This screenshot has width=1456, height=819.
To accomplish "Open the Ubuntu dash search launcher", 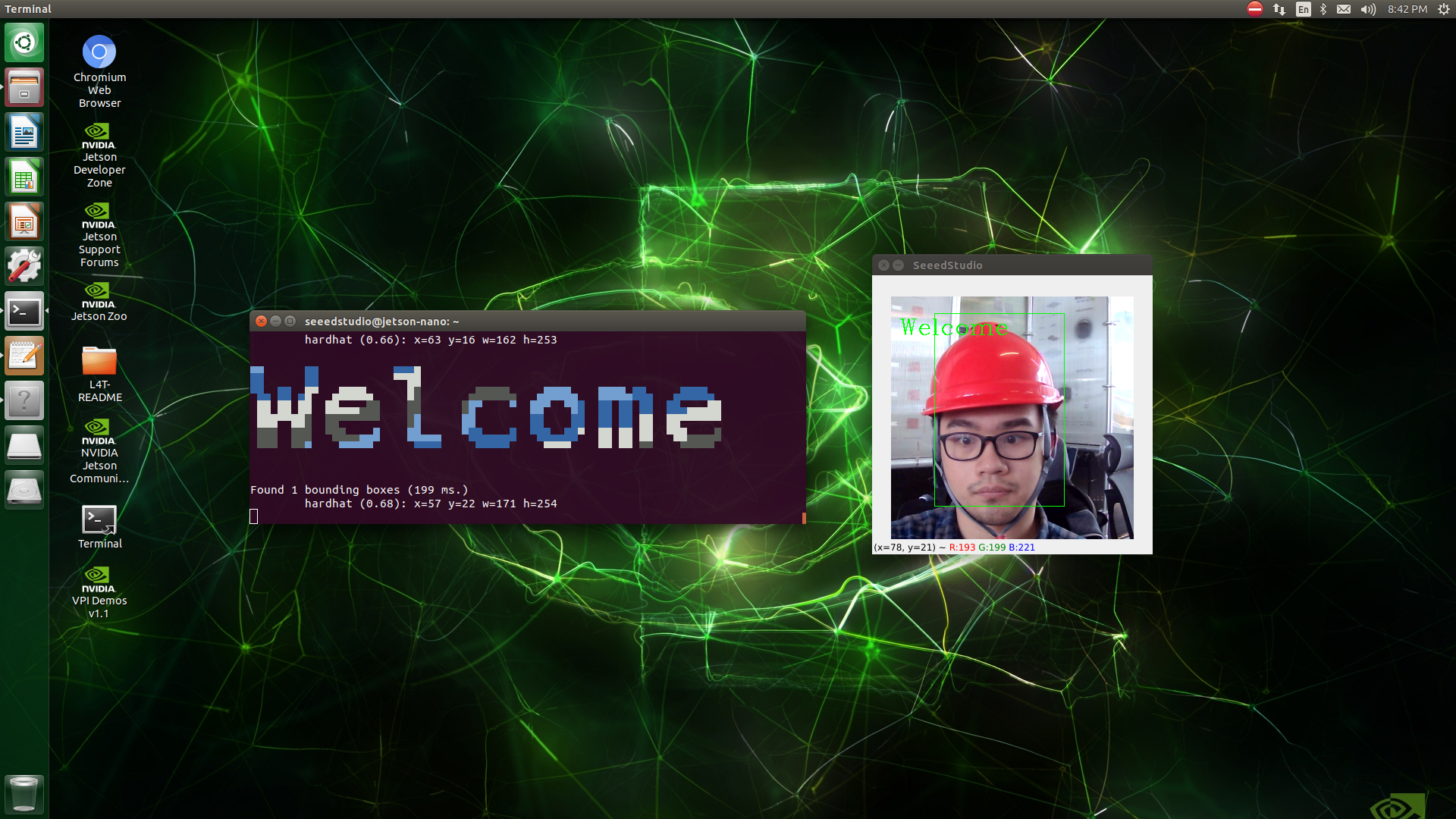I will pos(24,42).
